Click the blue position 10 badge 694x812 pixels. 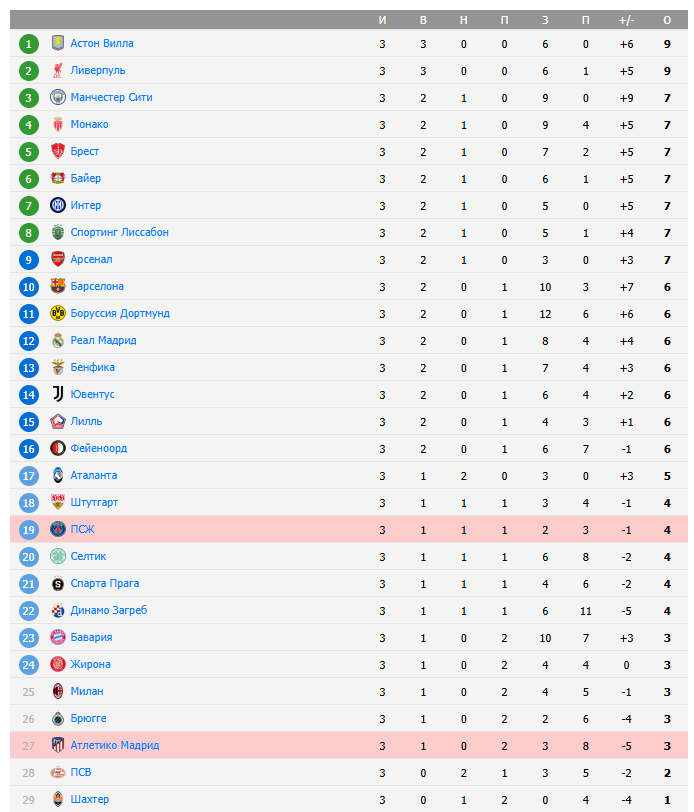29,286
